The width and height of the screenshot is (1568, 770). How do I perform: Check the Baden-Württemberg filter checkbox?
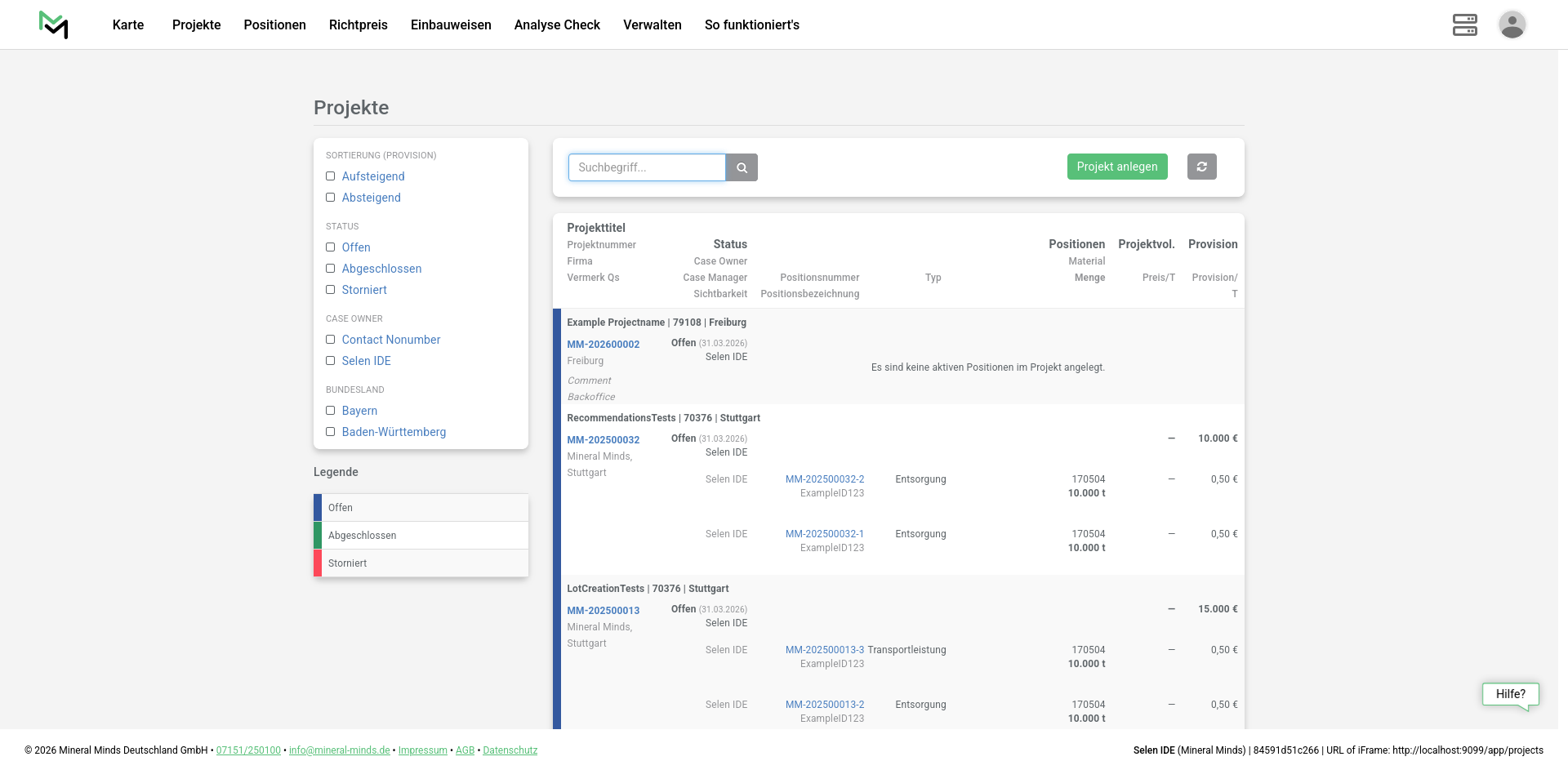tap(331, 432)
